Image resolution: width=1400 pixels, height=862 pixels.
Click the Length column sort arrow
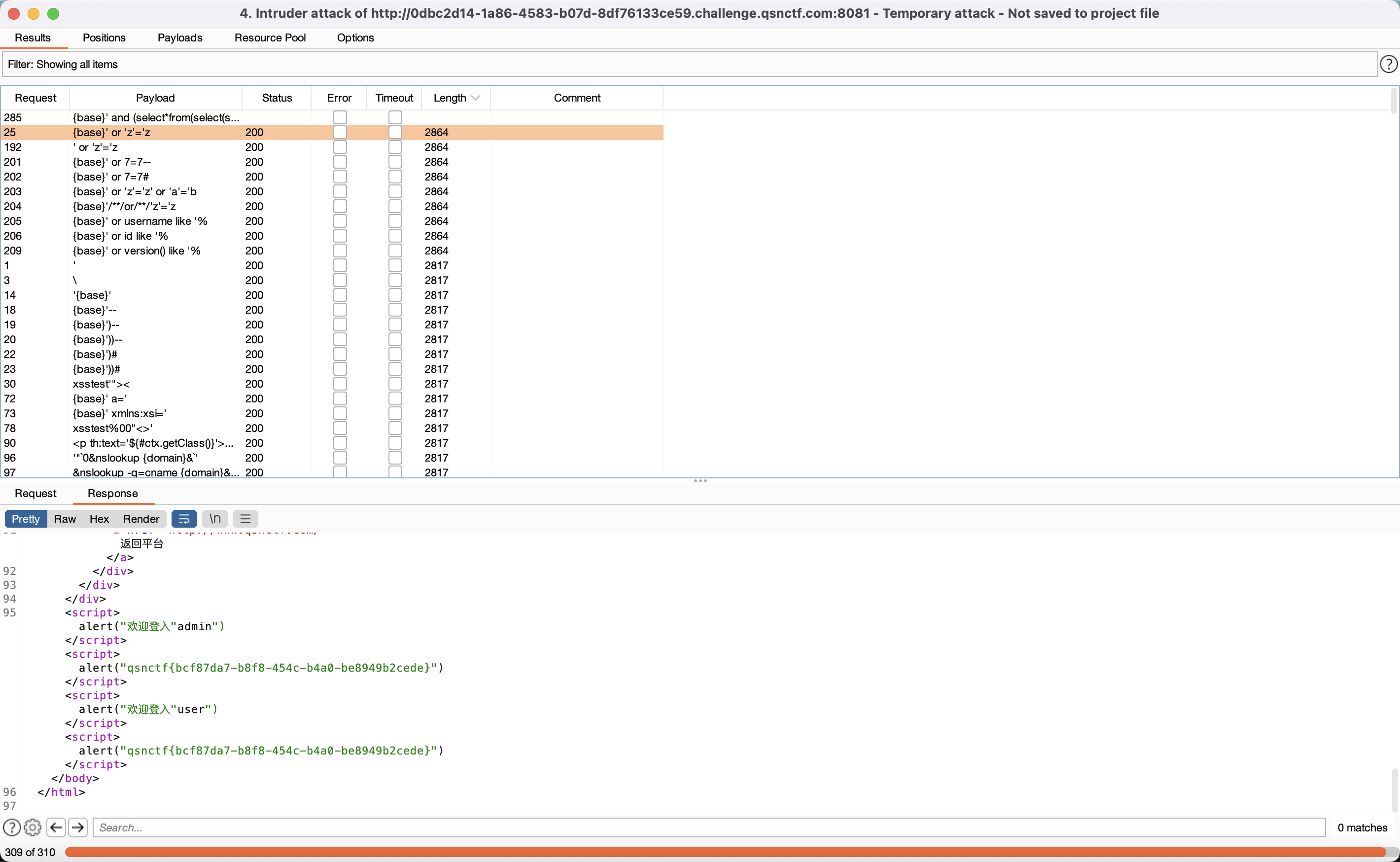click(x=475, y=98)
